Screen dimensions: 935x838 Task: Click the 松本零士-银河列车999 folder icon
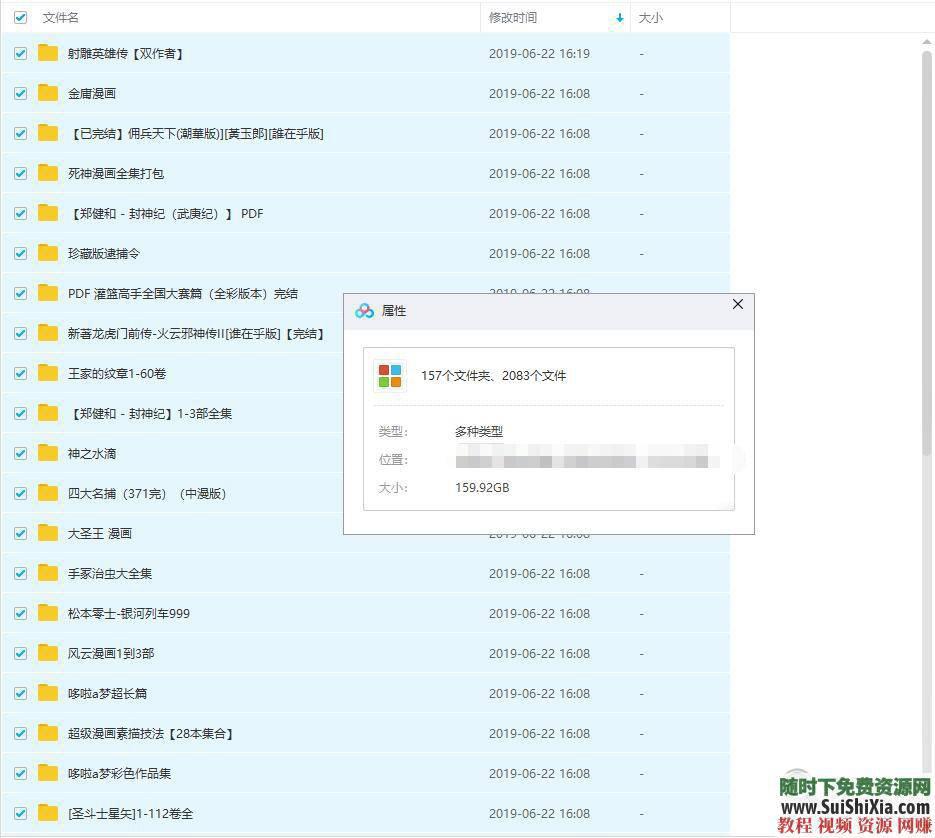(47, 613)
